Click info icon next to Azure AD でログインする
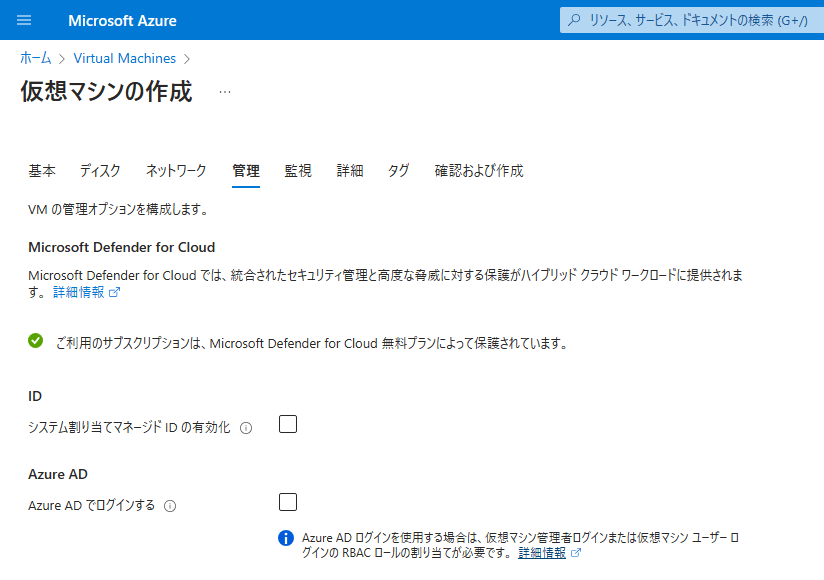Image resolution: width=824 pixels, height=580 pixels. click(x=170, y=506)
